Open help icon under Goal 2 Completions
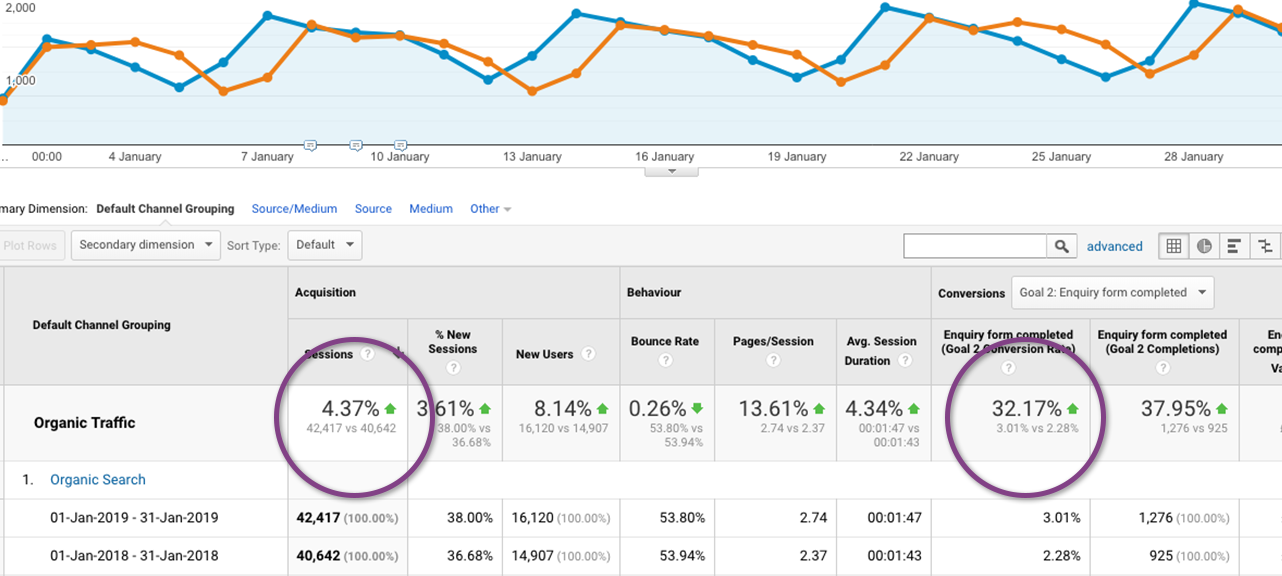This screenshot has height=576, width=1282. (1162, 368)
